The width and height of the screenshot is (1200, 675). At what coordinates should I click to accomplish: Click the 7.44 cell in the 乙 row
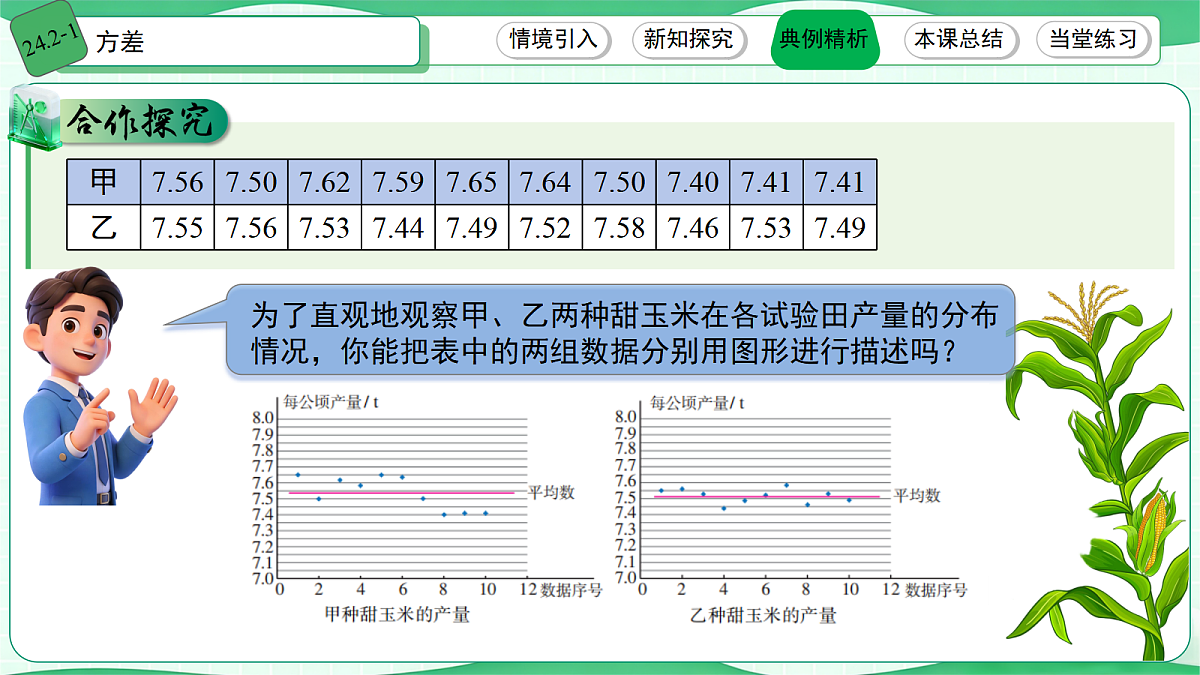(399, 228)
